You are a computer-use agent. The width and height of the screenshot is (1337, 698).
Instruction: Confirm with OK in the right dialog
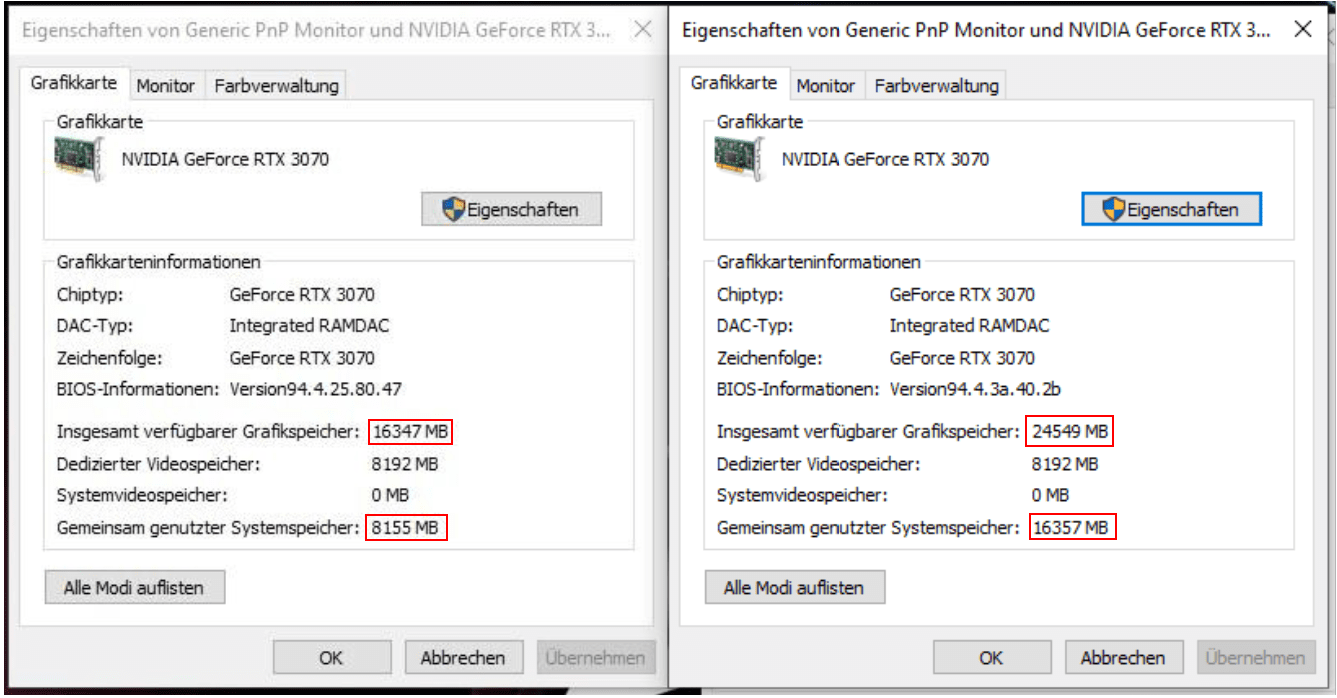(991, 658)
